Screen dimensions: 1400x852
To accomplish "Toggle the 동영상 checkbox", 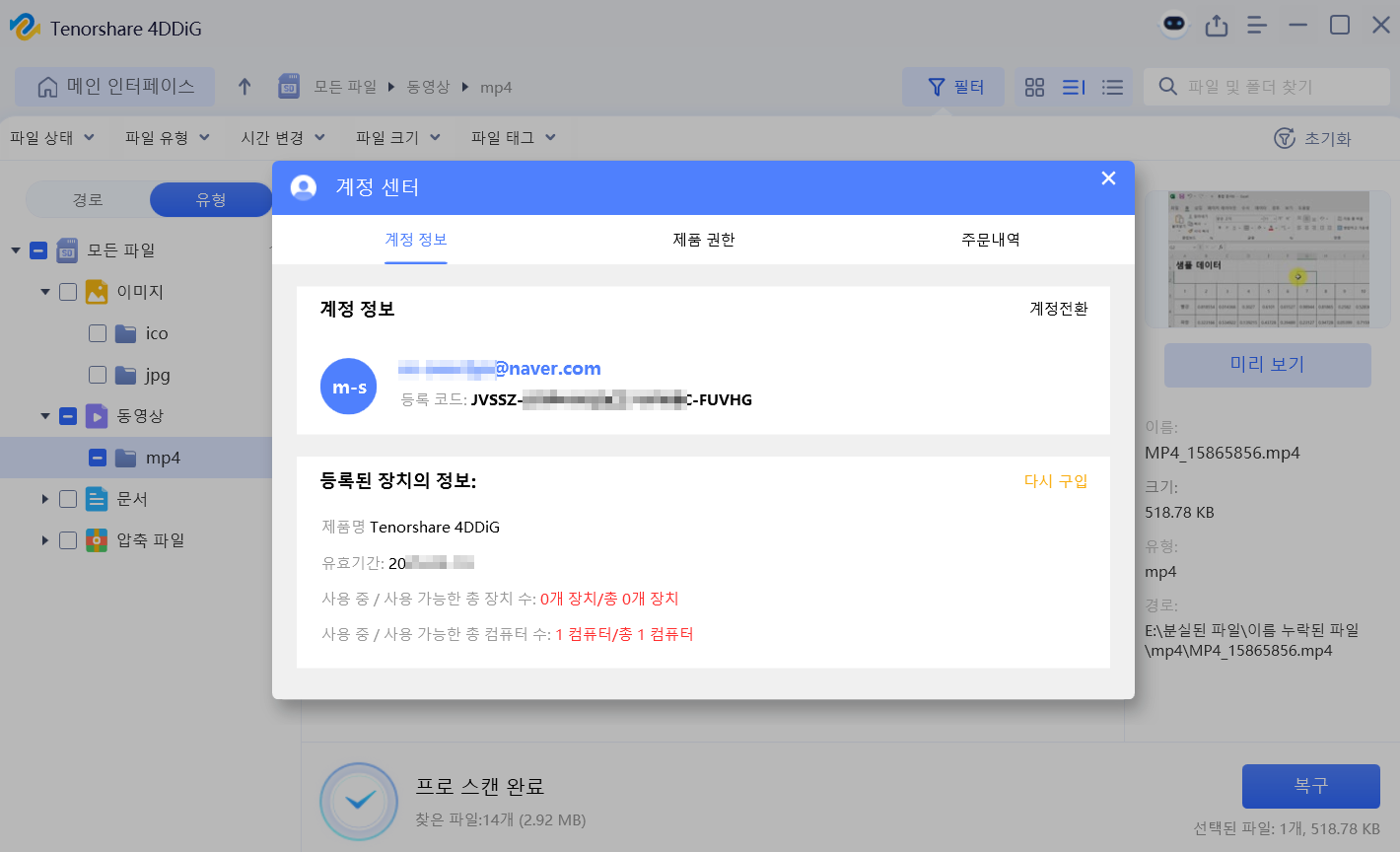I will pyautogui.click(x=68, y=416).
